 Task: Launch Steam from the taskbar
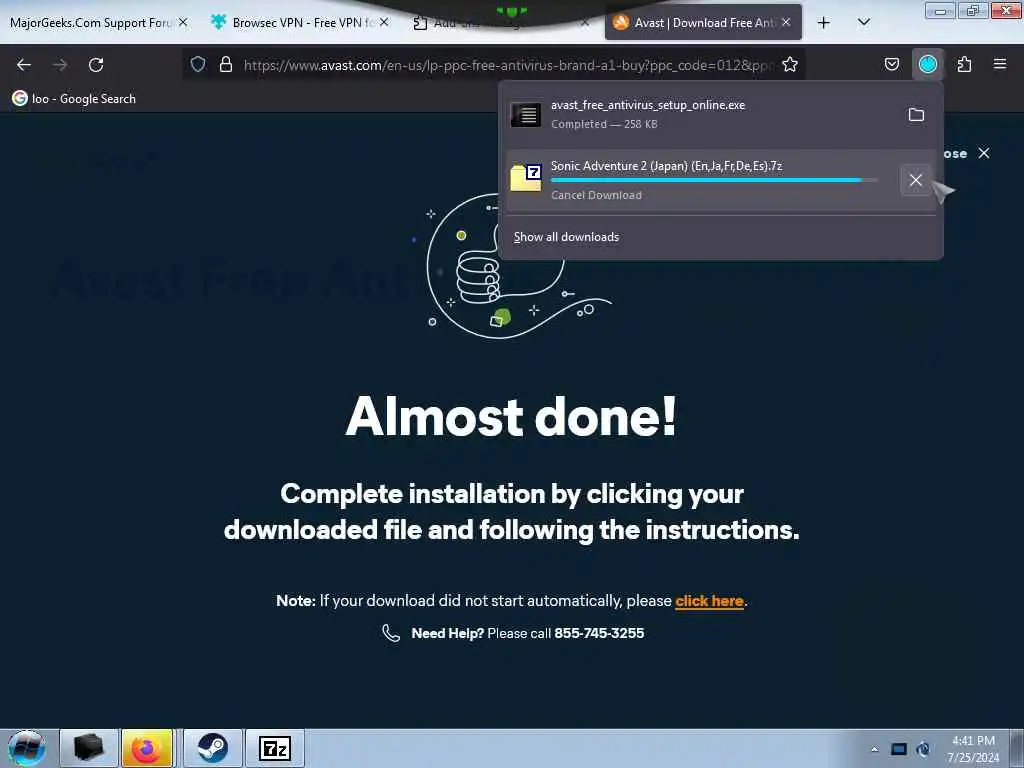point(212,748)
